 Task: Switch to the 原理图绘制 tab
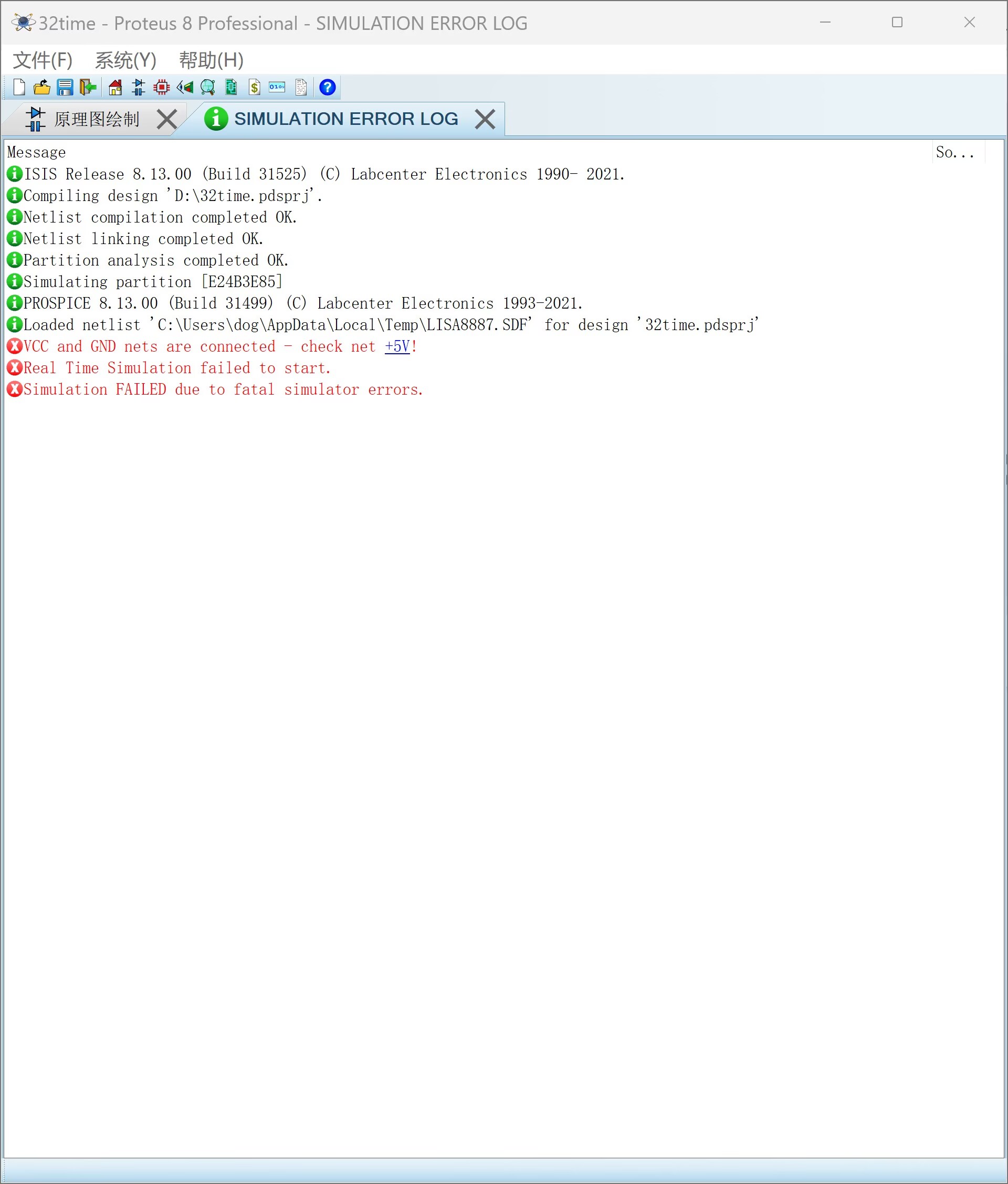point(96,119)
